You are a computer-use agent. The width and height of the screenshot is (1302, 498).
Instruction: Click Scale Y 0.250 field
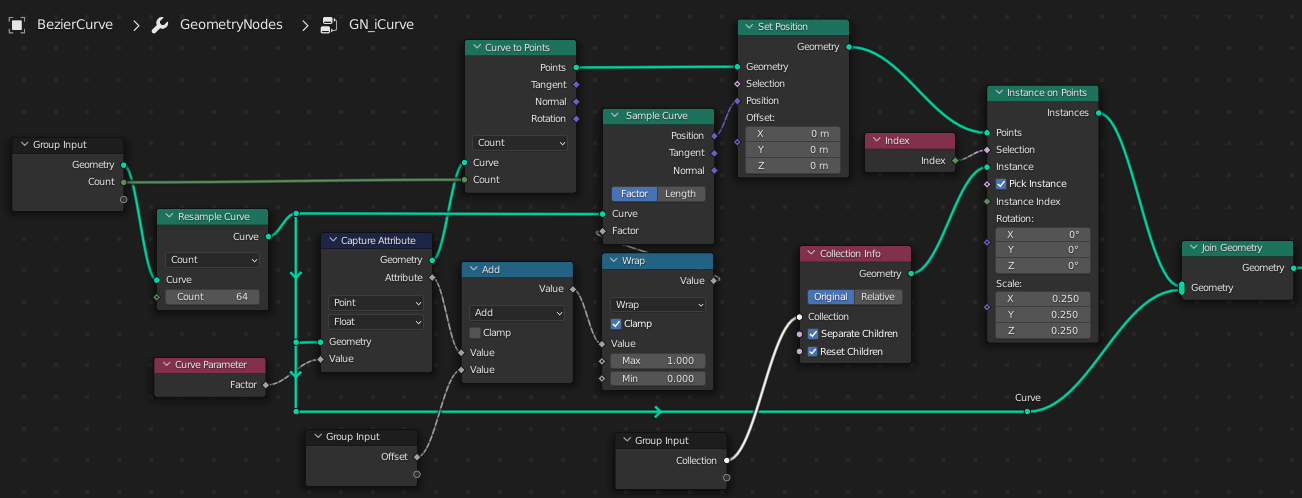click(1043, 315)
